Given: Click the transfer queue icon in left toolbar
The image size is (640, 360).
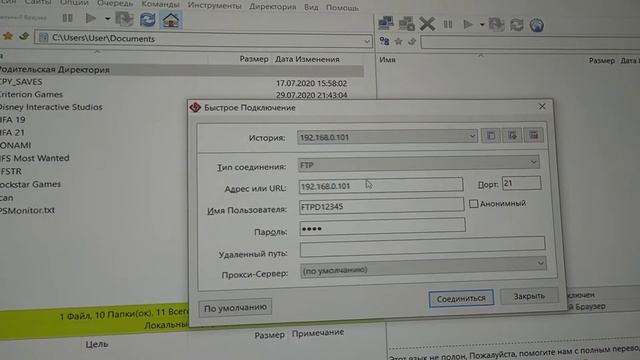Looking at the screenshot, I should click(124, 19).
